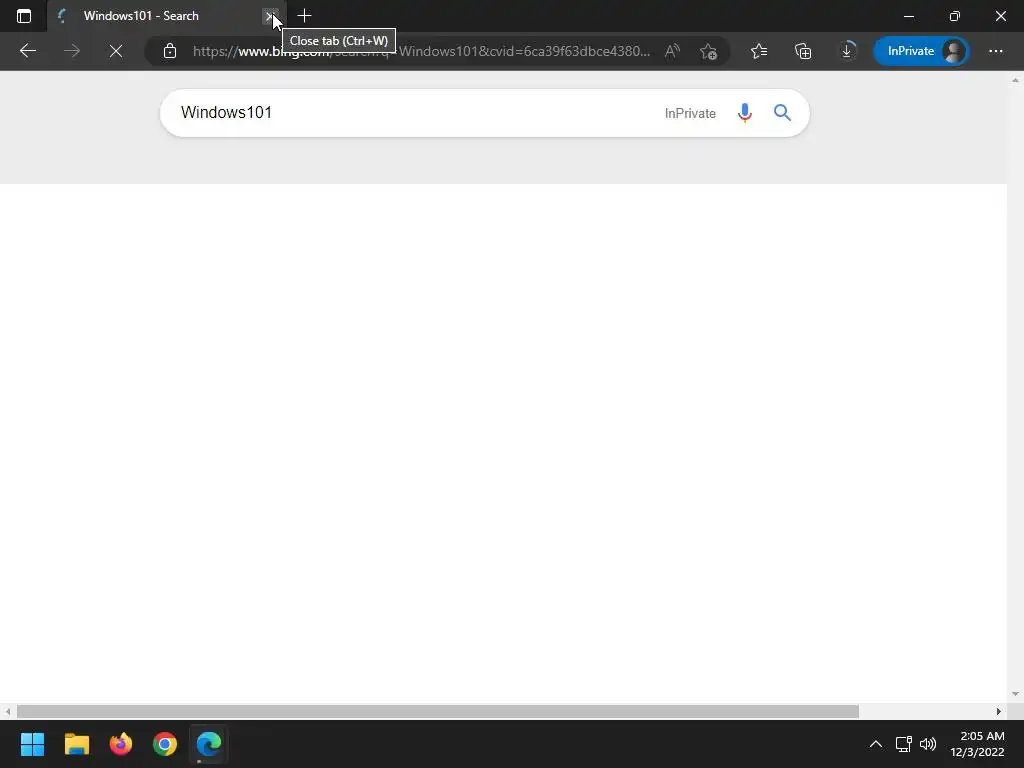The image size is (1024, 768).
Task: Show the Downloads panel
Action: pos(847,51)
